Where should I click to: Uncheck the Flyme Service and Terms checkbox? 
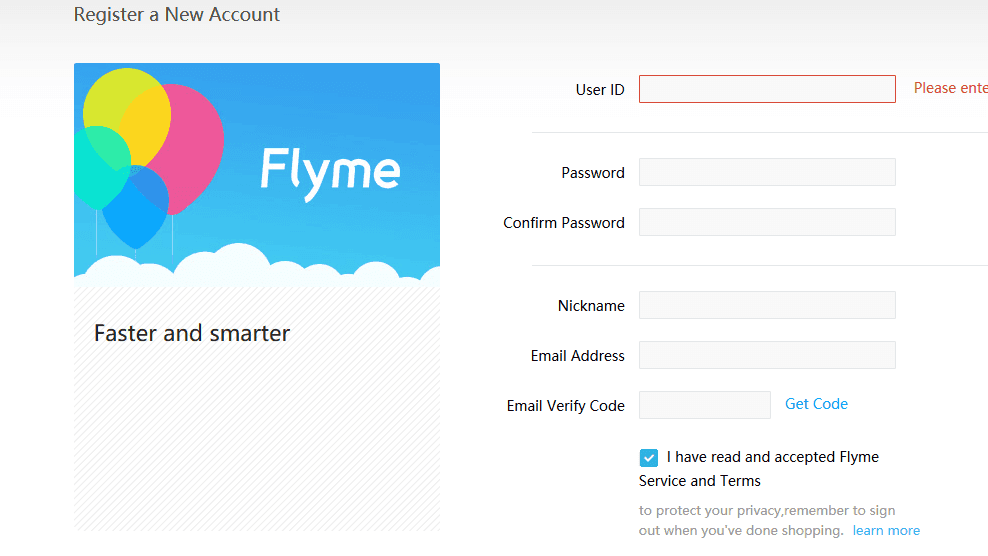648,458
